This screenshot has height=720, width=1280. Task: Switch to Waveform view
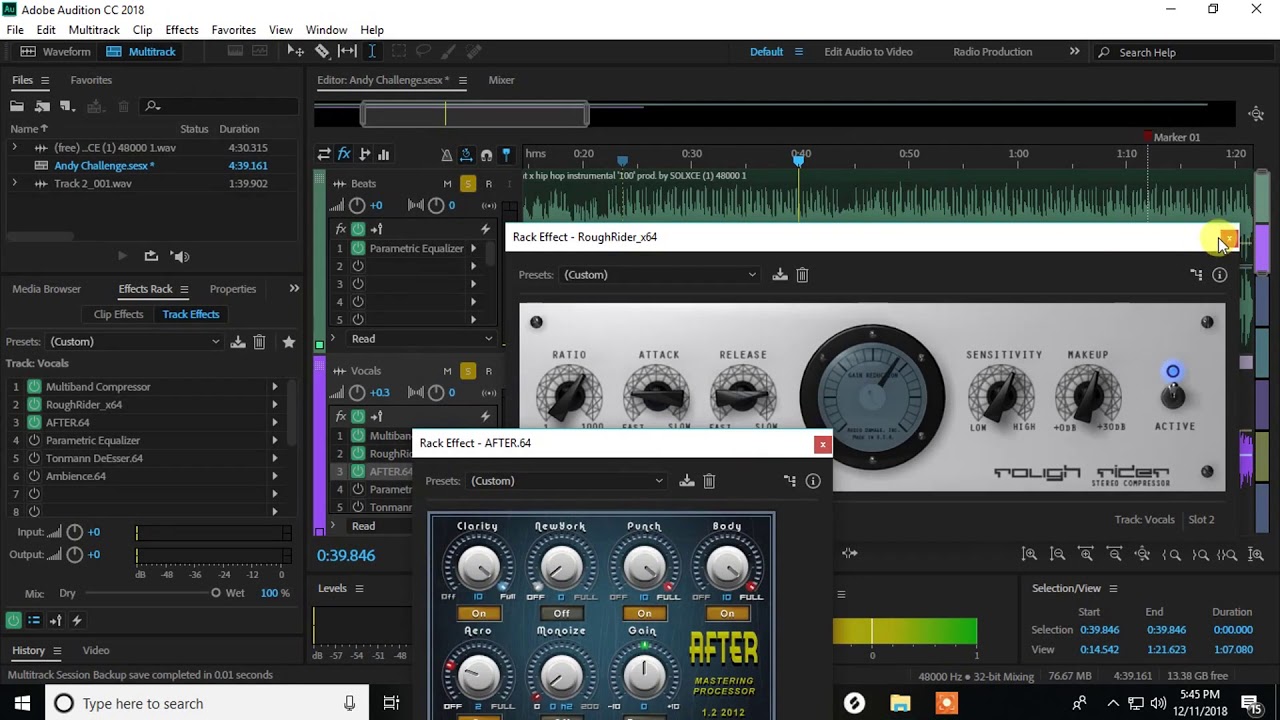click(55, 52)
